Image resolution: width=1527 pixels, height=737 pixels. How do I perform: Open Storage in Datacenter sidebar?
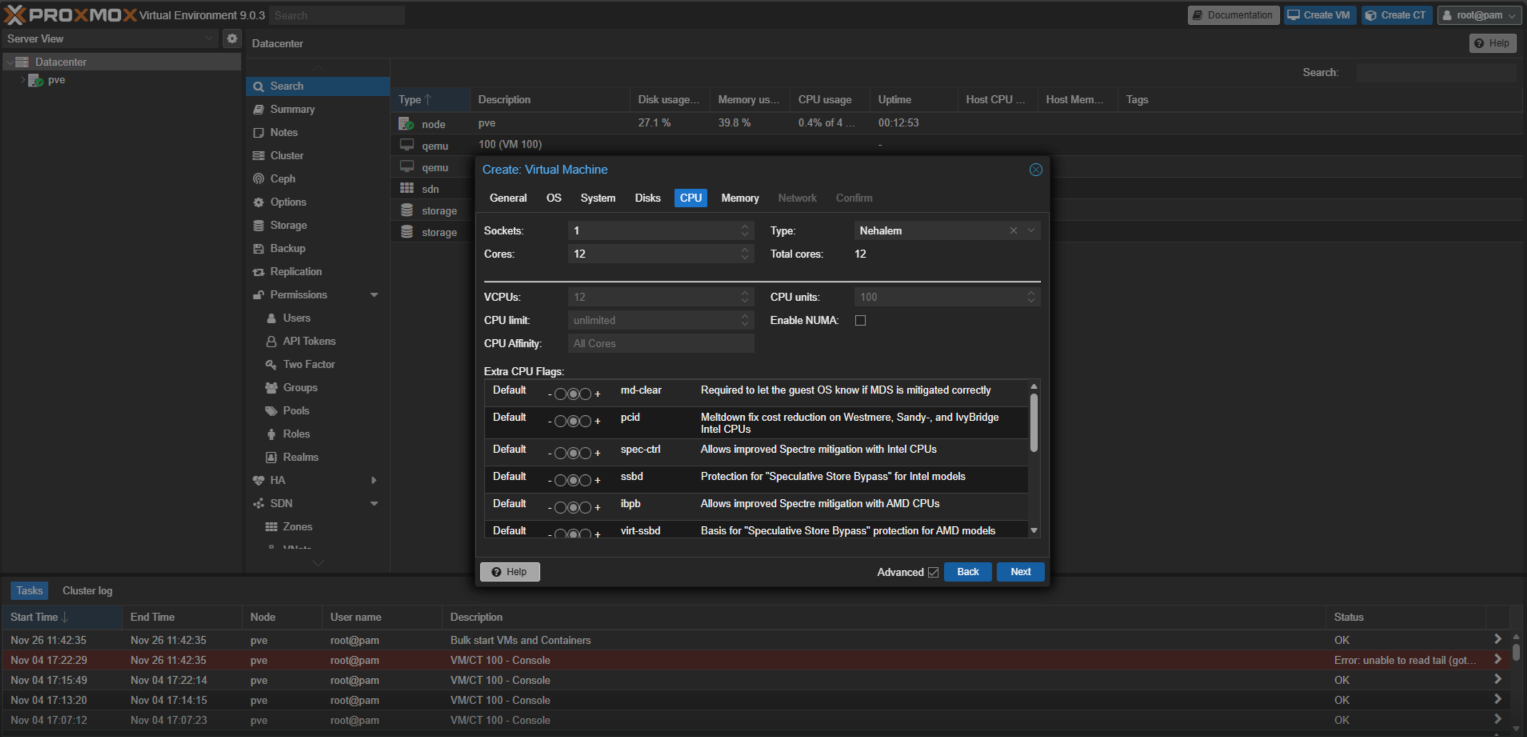point(288,225)
